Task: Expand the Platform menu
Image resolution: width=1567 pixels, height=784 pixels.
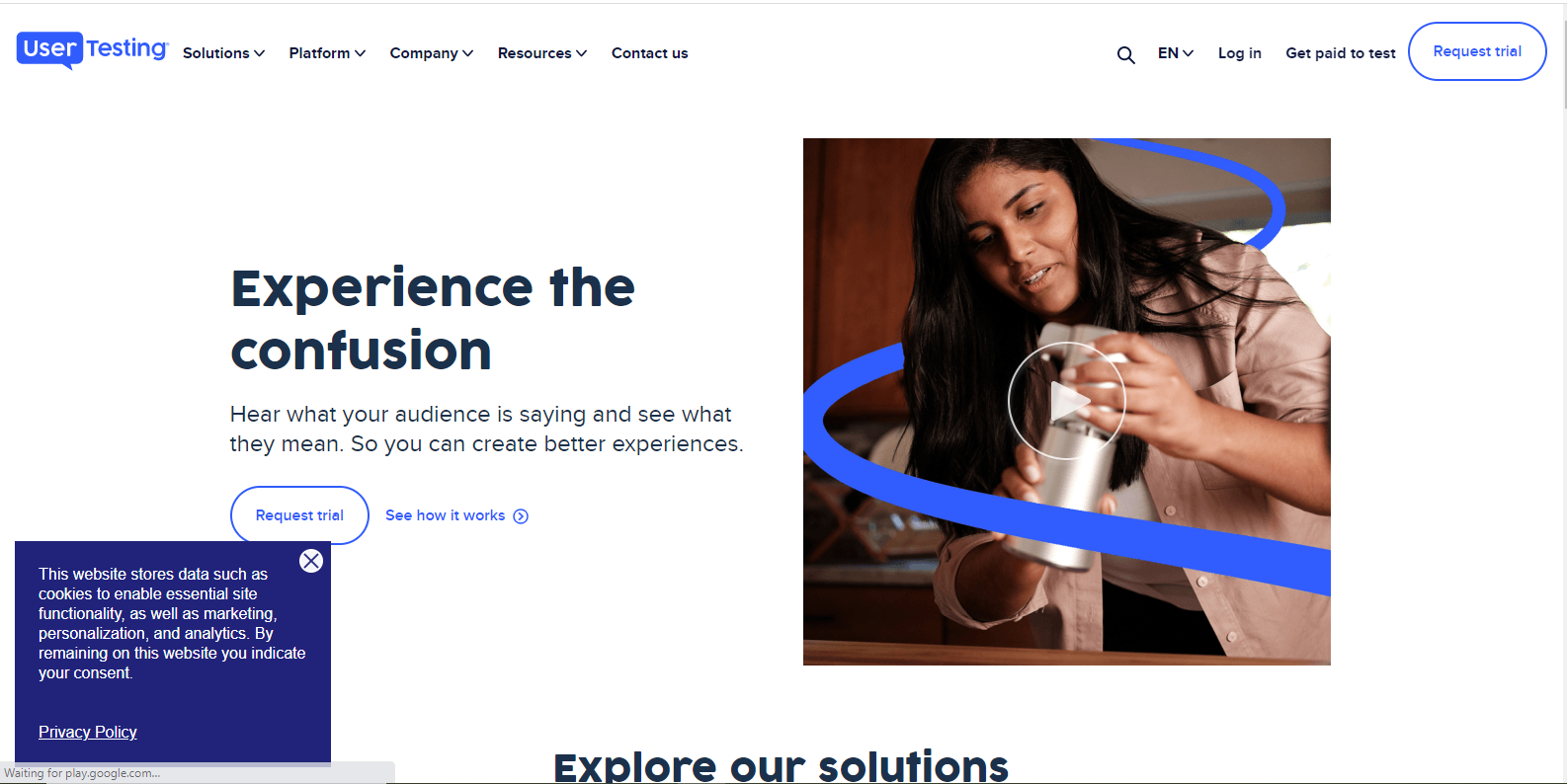Action: [x=327, y=53]
